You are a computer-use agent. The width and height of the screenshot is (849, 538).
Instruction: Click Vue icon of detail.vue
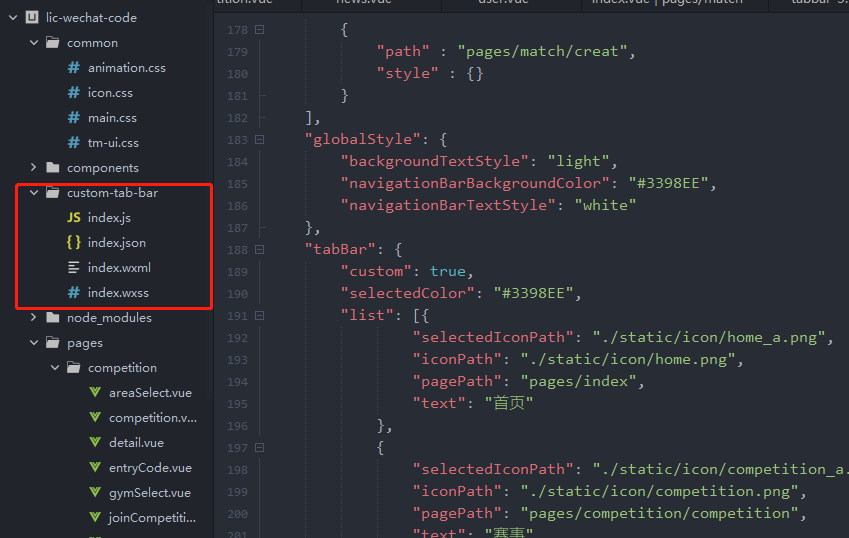[x=95, y=442]
